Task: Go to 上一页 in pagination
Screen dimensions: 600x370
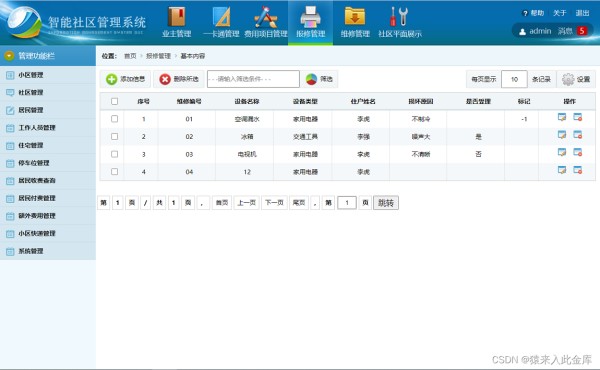Action: point(246,202)
